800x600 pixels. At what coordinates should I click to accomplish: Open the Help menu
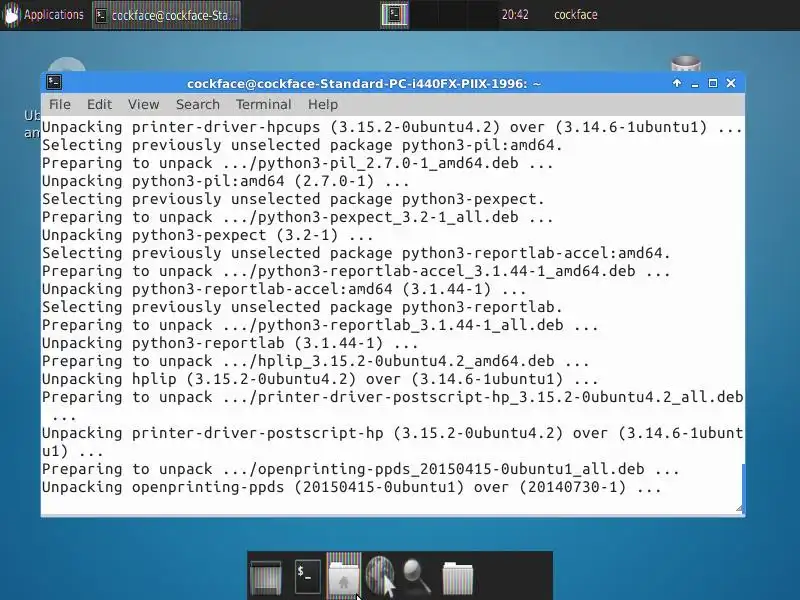[322, 105]
